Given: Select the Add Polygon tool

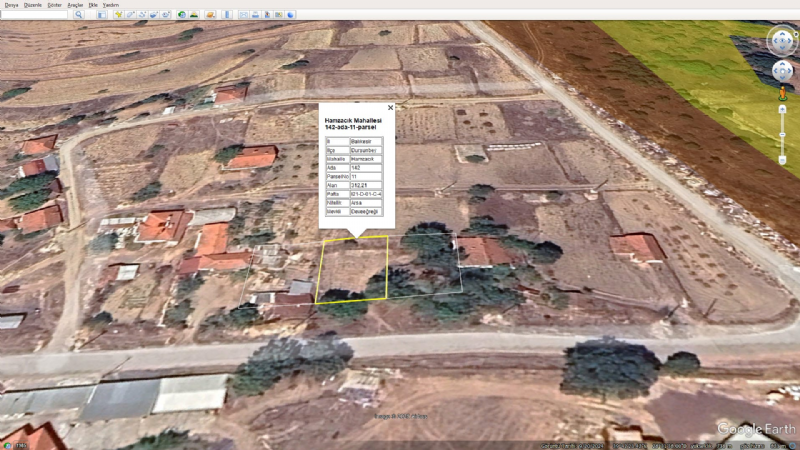Looking at the screenshot, I should [130, 15].
